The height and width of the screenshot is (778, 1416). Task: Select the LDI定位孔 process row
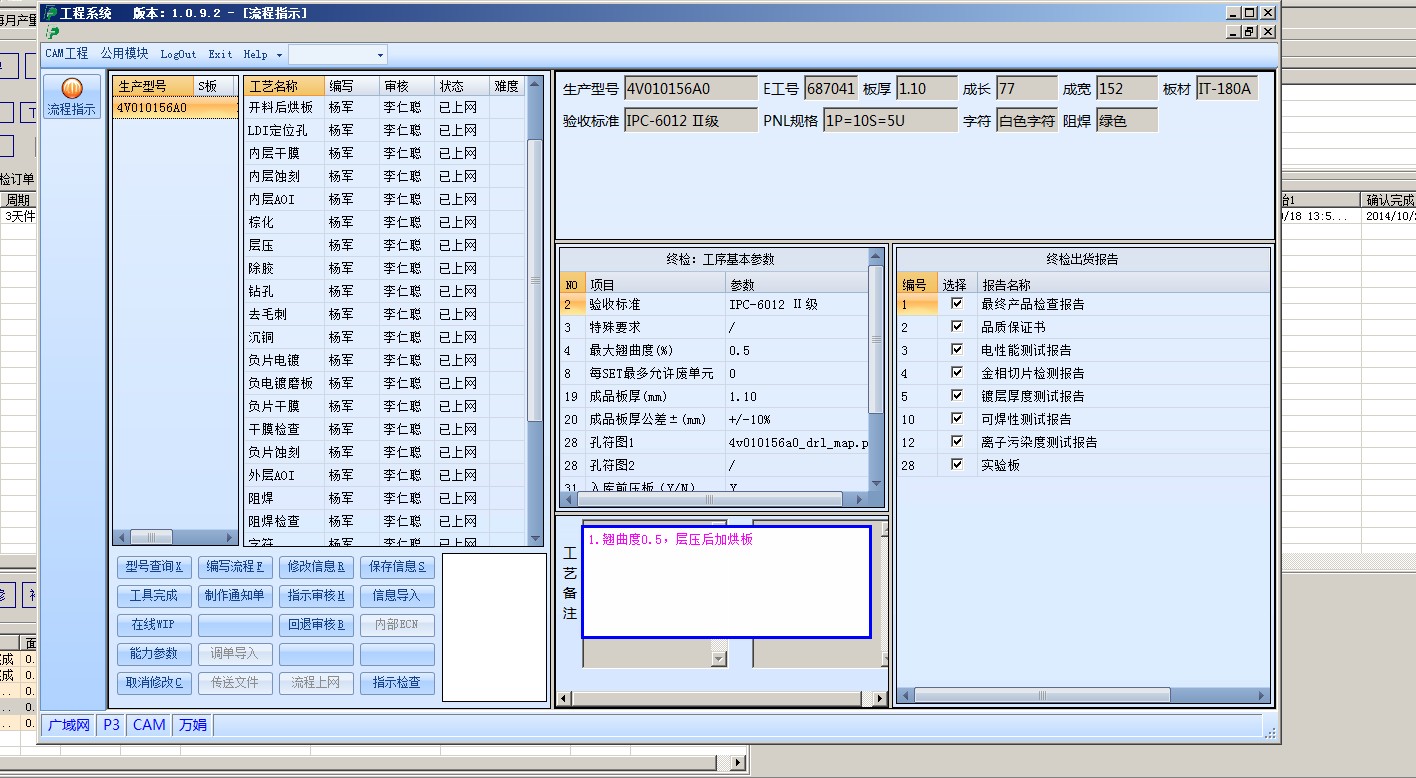pyautogui.click(x=385, y=130)
